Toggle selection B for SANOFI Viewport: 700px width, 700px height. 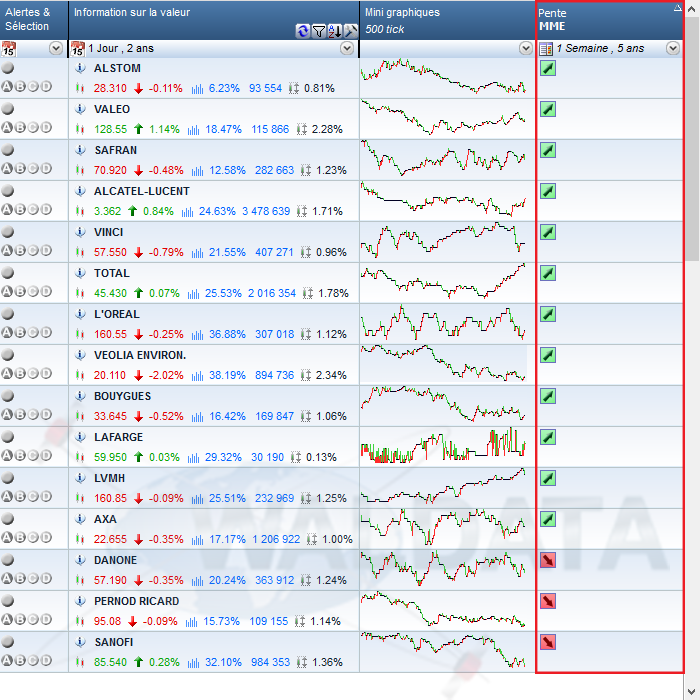[20, 660]
